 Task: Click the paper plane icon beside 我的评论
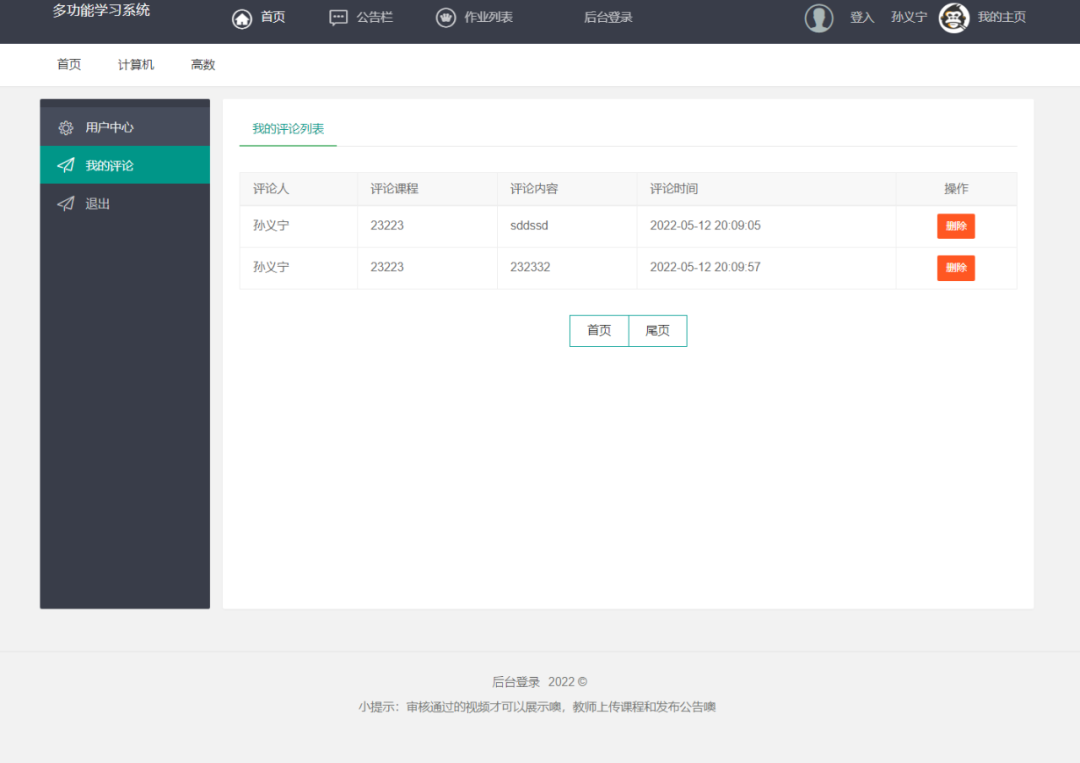tap(65, 165)
